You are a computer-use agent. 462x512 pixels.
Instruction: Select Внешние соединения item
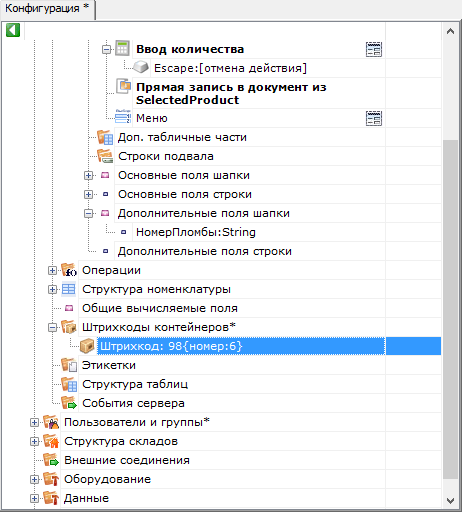tap(127, 460)
